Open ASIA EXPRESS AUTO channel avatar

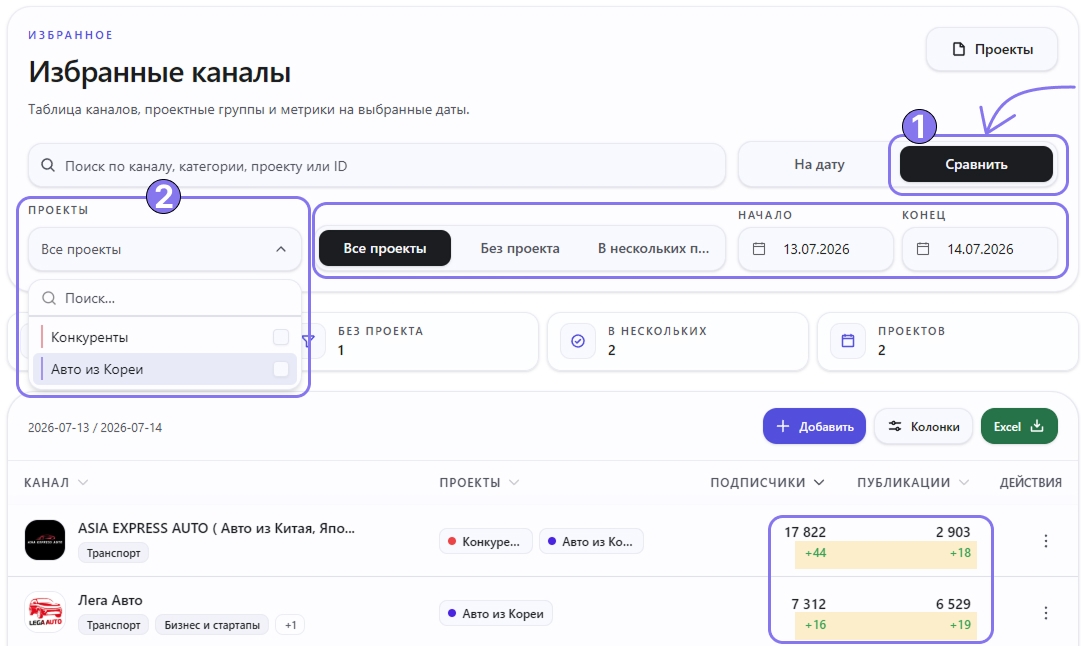pyautogui.click(x=45, y=540)
